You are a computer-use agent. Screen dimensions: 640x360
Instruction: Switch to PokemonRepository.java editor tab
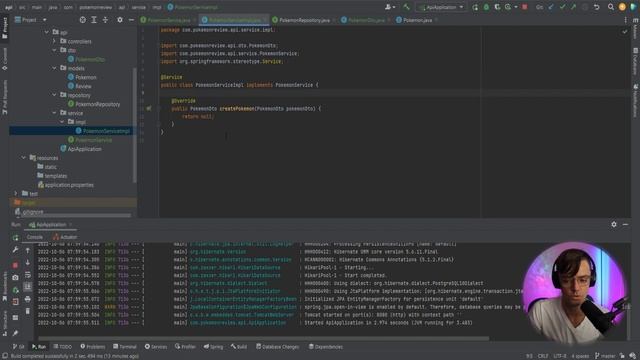click(304, 20)
